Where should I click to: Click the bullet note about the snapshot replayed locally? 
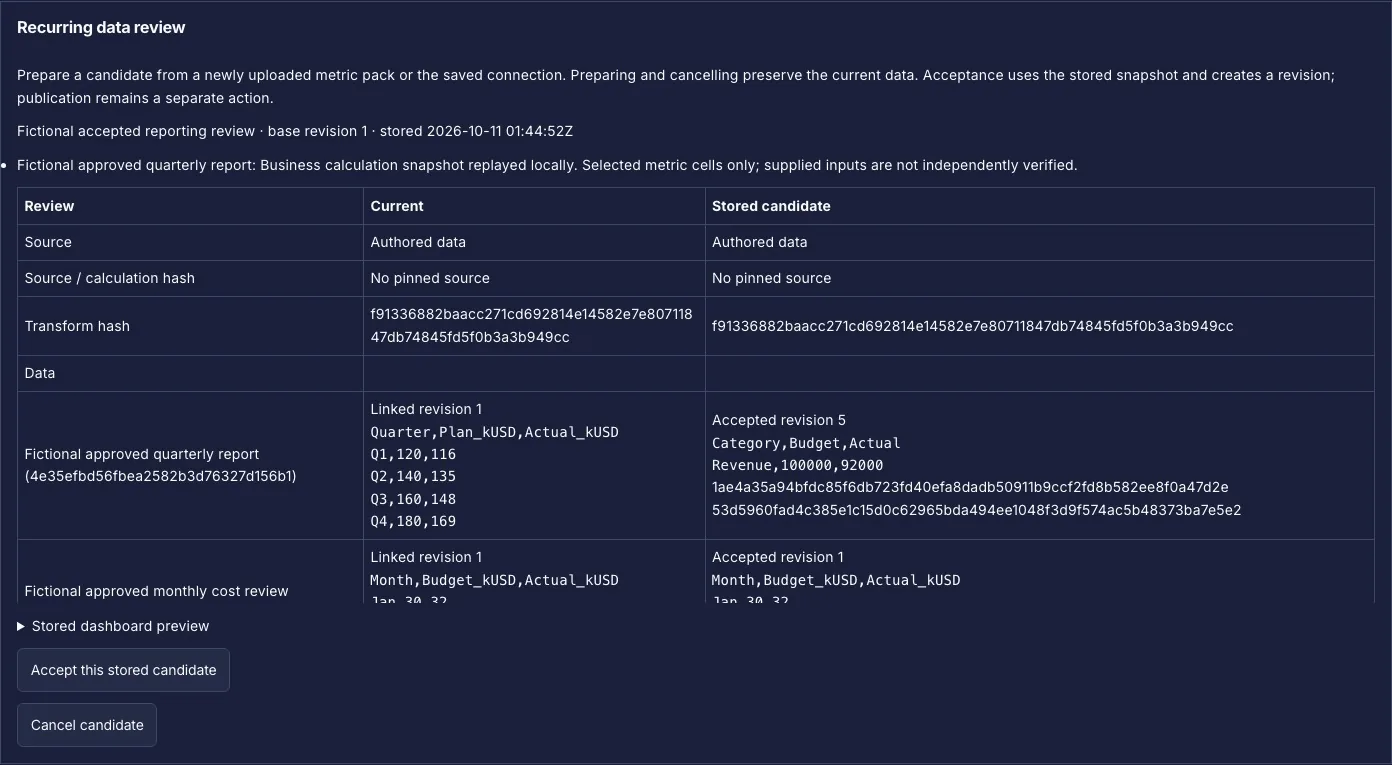coord(547,165)
